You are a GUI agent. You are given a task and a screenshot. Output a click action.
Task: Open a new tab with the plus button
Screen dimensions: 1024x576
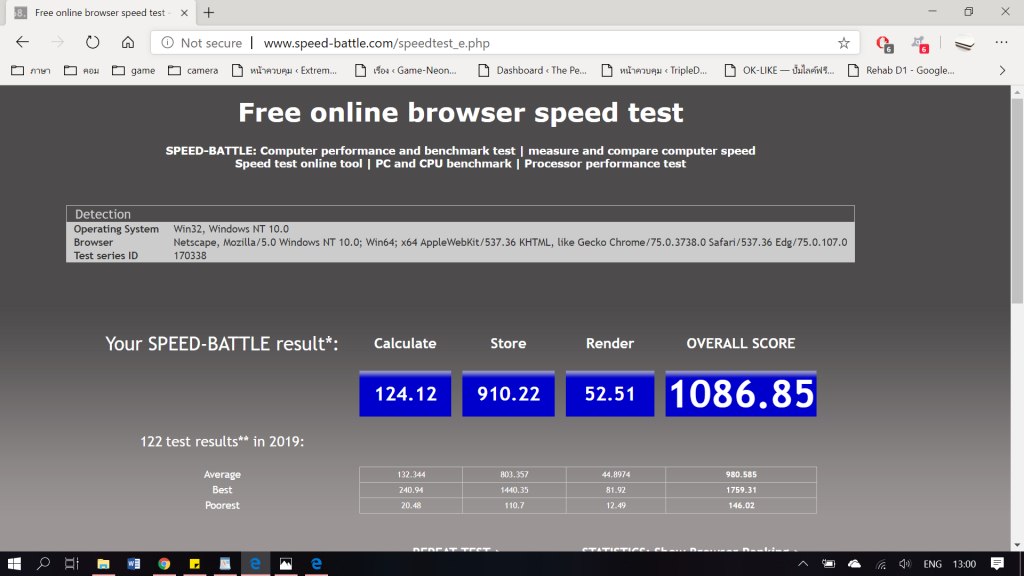(x=209, y=12)
